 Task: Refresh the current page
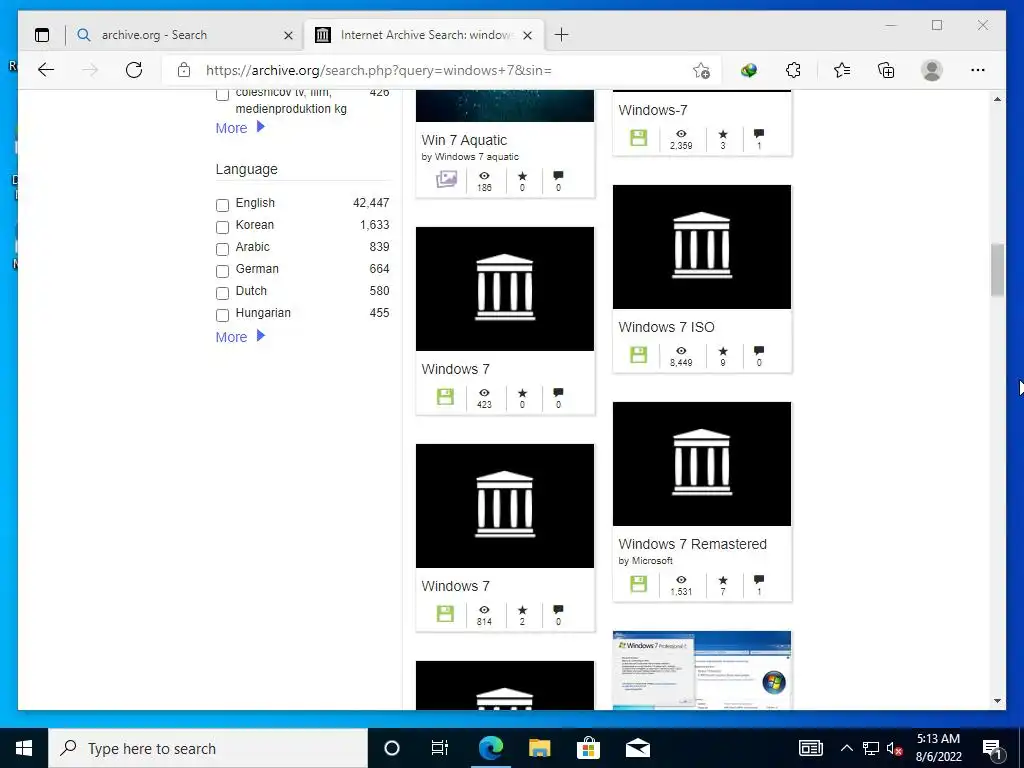coord(134,70)
